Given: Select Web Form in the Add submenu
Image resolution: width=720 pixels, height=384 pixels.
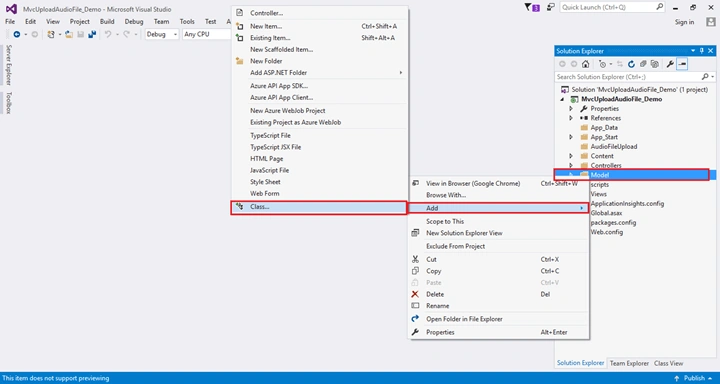Looking at the screenshot, I should (320, 193).
